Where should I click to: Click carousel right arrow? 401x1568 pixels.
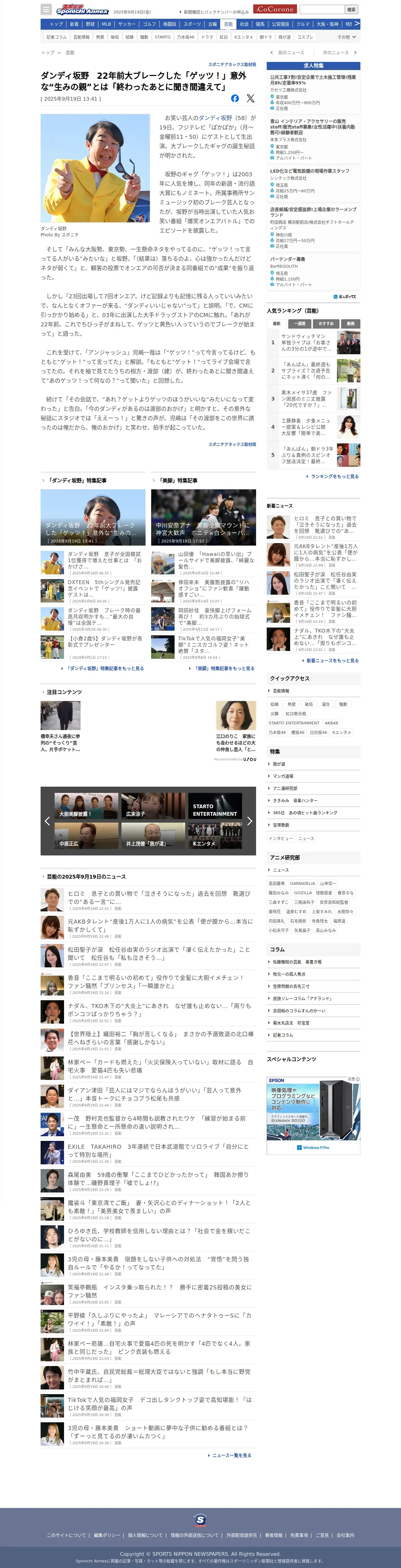pyautogui.click(x=249, y=820)
